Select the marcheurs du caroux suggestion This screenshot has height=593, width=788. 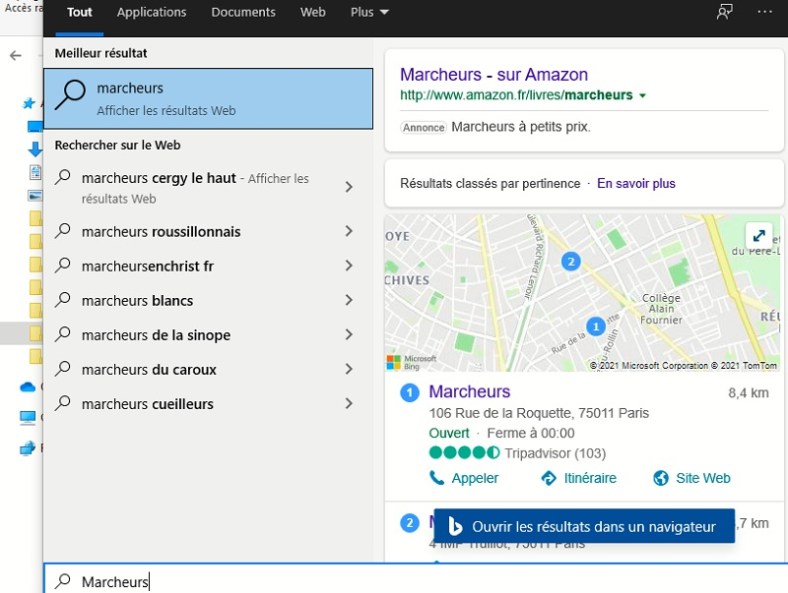click(149, 369)
